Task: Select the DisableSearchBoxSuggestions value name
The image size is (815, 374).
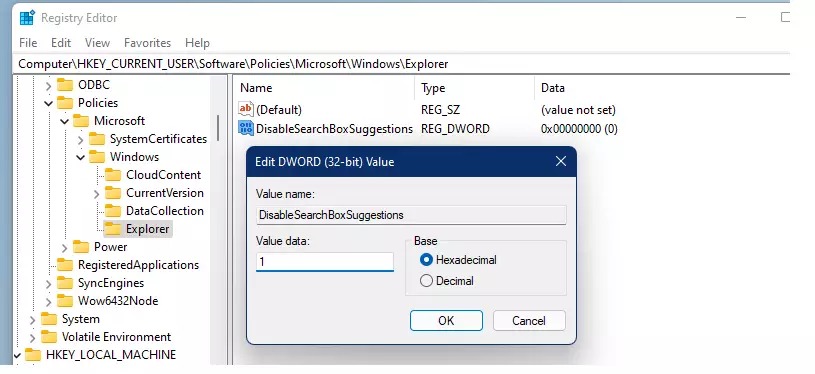Action: click(334, 129)
